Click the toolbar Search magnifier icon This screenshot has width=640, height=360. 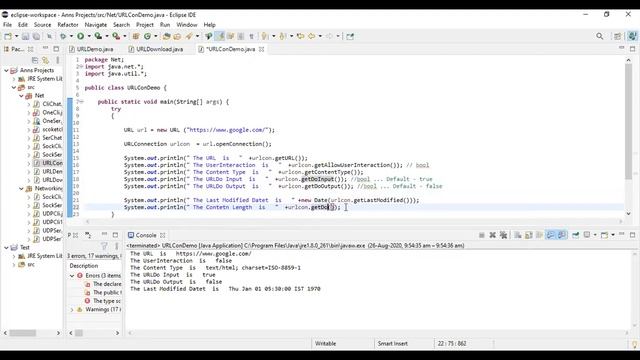point(599,36)
